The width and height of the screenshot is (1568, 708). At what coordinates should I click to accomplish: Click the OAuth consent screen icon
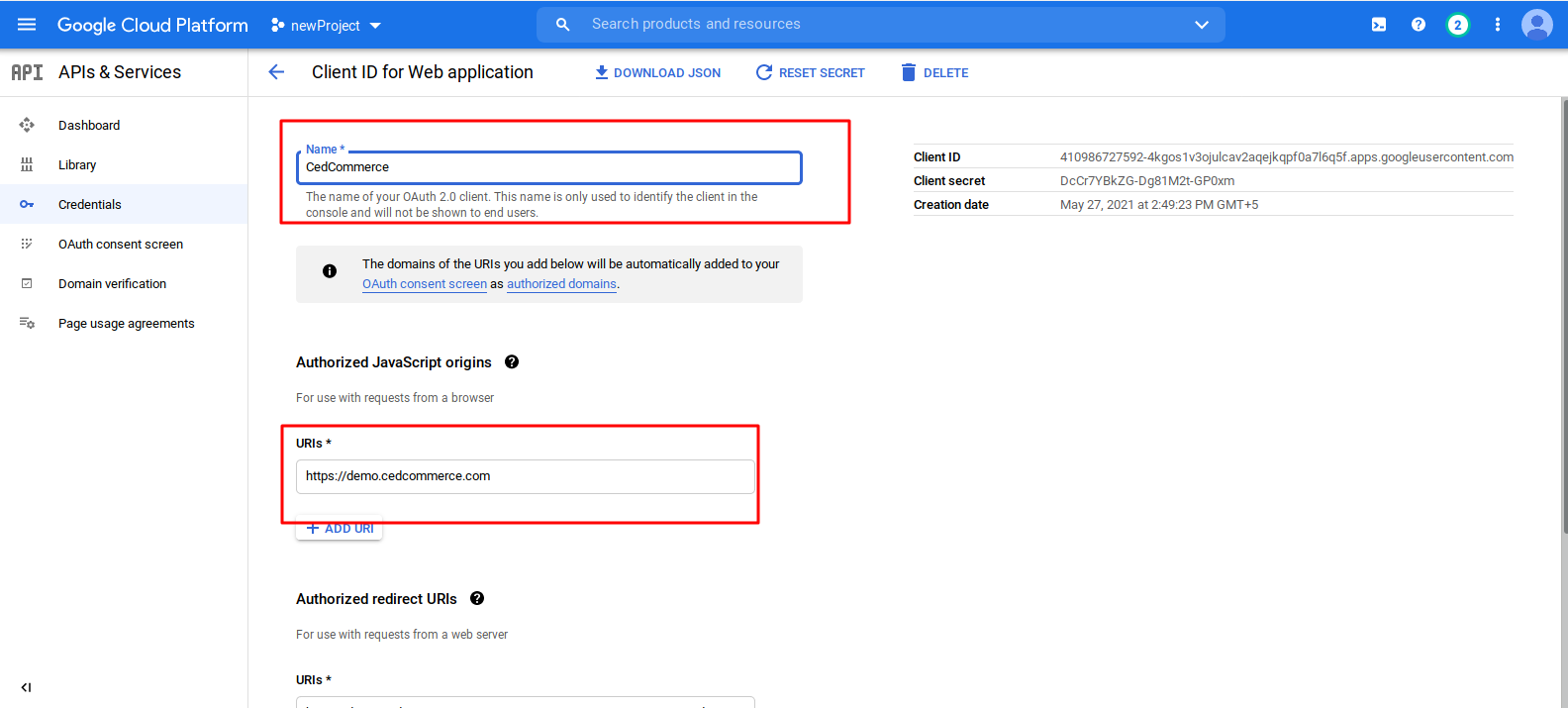point(27,244)
